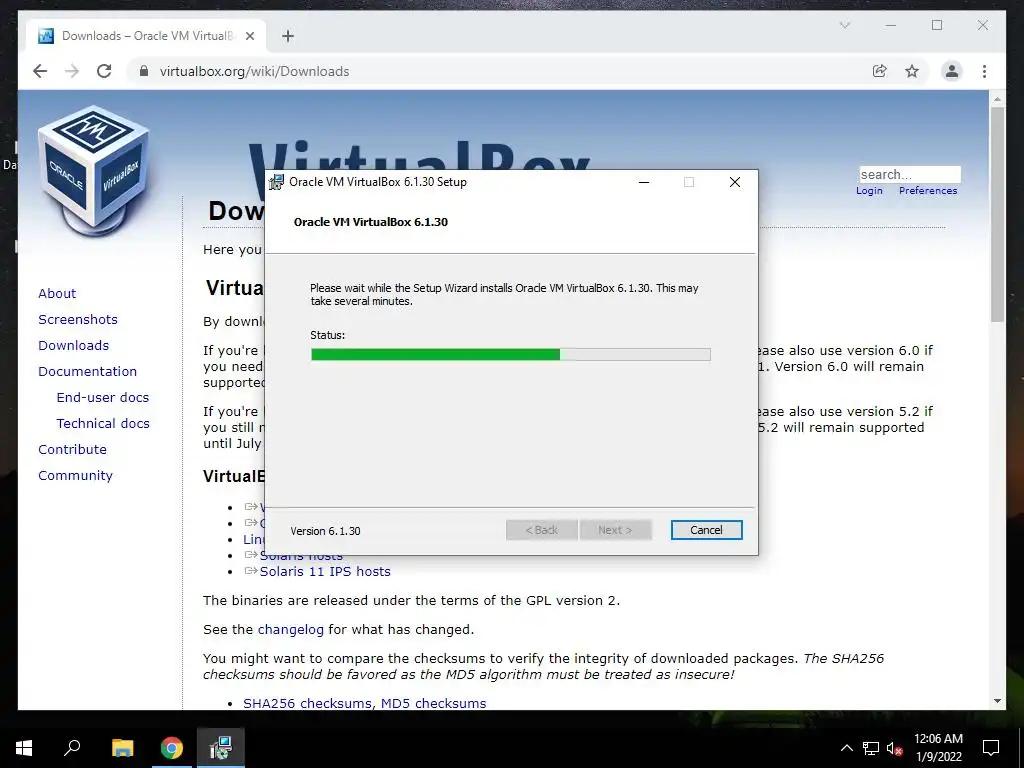The height and width of the screenshot is (768, 1024).
Task: Open the Downloads sidebar link
Action: tap(73, 345)
